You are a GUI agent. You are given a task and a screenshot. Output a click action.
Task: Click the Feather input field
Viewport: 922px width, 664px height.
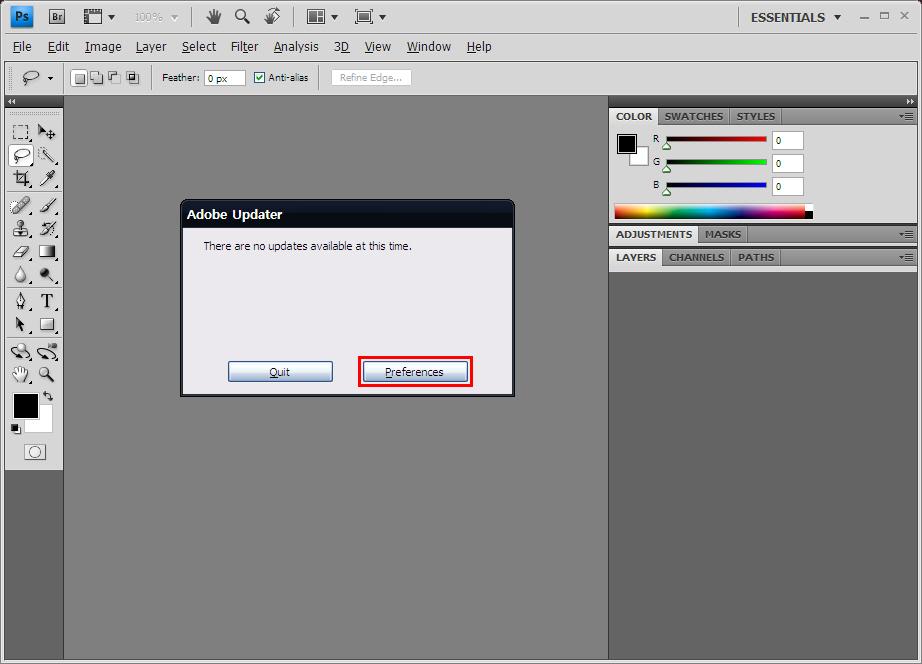tap(225, 78)
